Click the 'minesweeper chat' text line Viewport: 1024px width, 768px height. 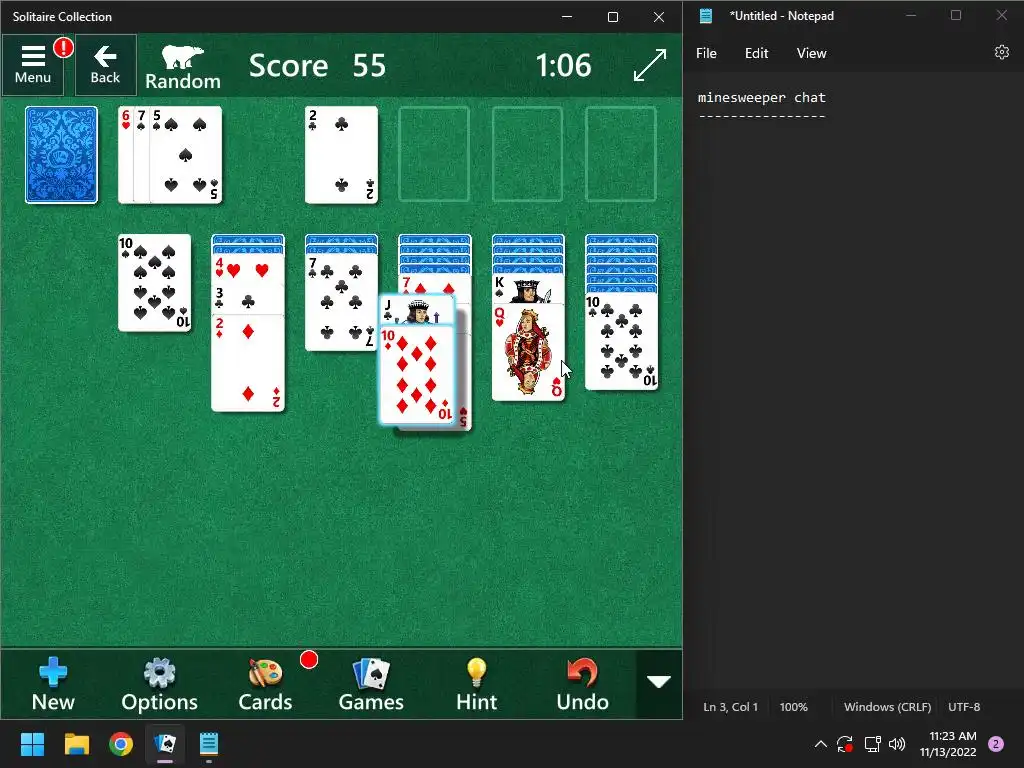(761, 97)
